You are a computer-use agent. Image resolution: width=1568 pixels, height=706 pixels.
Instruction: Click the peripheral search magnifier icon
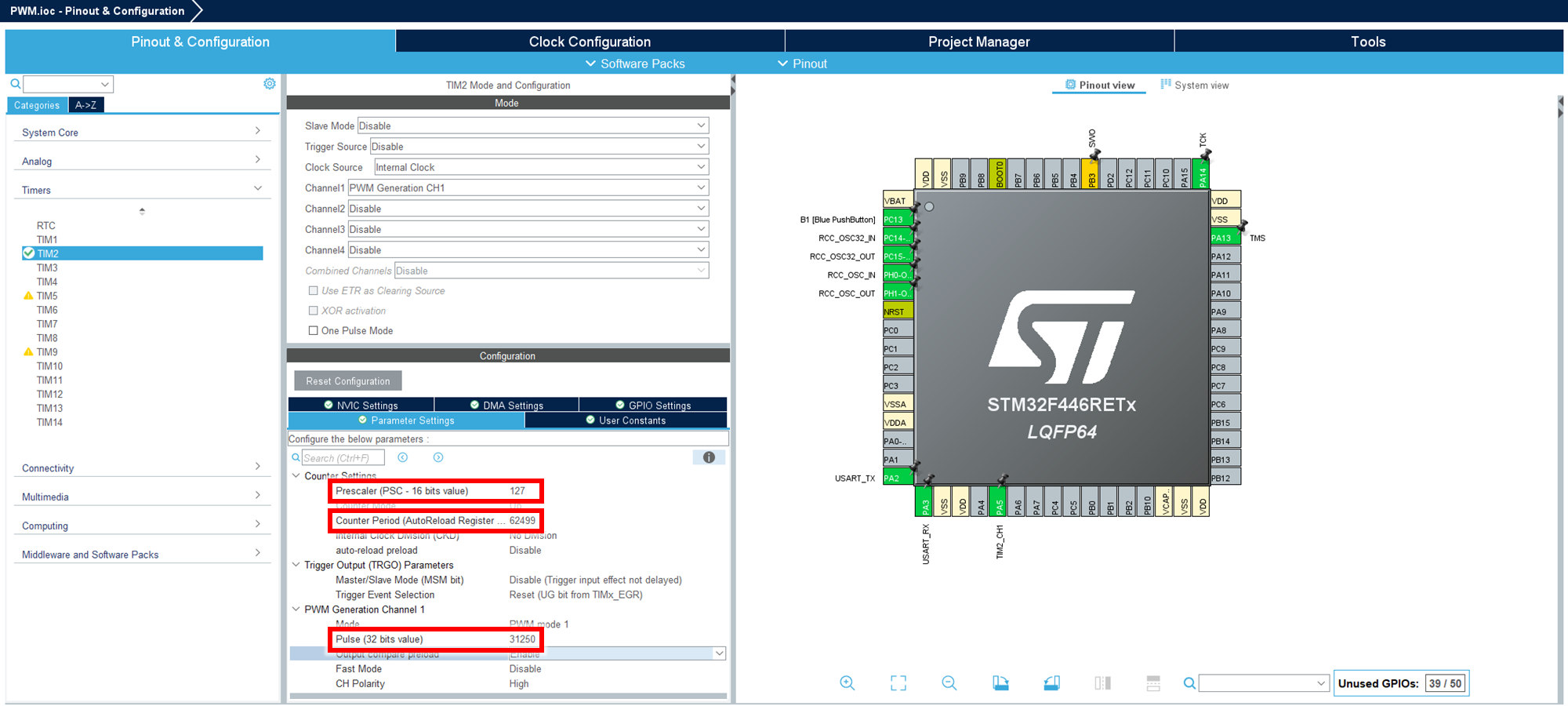point(15,84)
